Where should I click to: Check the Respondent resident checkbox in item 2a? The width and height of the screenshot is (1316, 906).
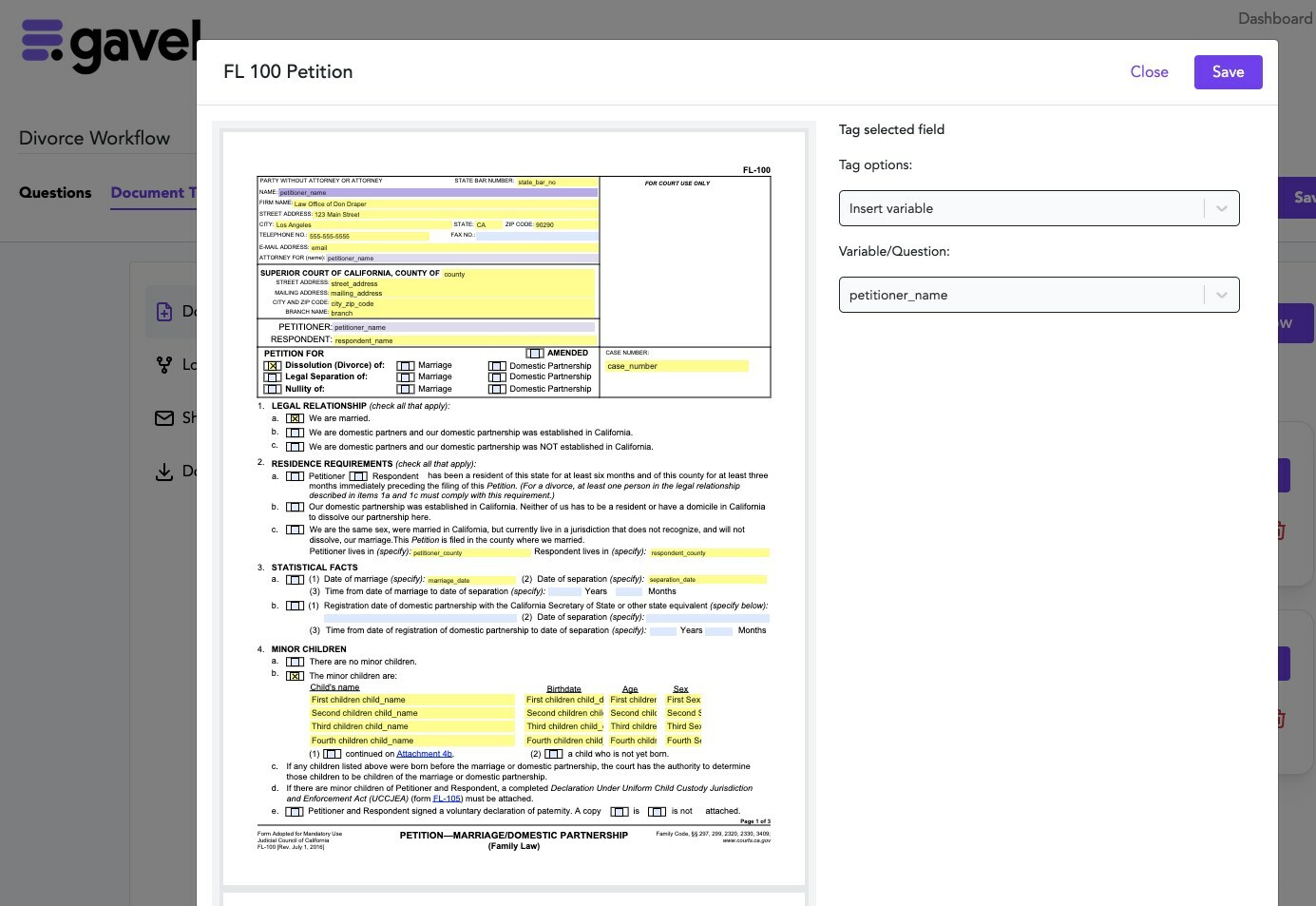point(358,476)
